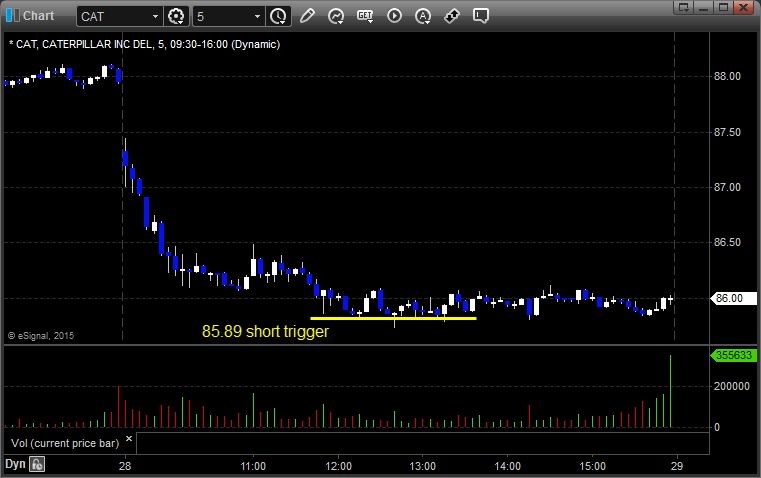Viewport: 761px width, 478px height.
Task: Click the 29 date label on time axis
Action: coord(677,466)
